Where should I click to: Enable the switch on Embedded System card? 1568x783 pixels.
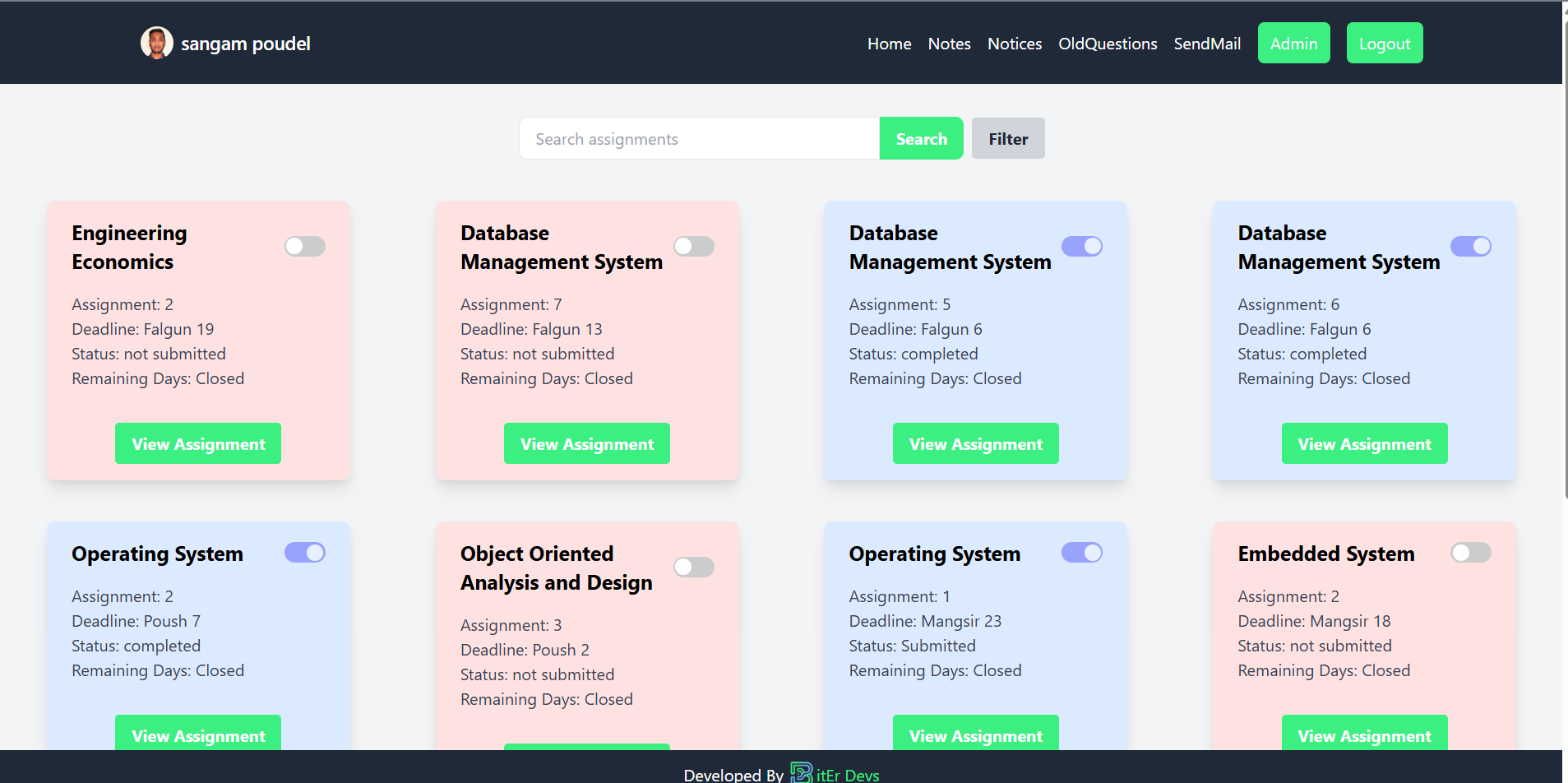(x=1471, y=553)
